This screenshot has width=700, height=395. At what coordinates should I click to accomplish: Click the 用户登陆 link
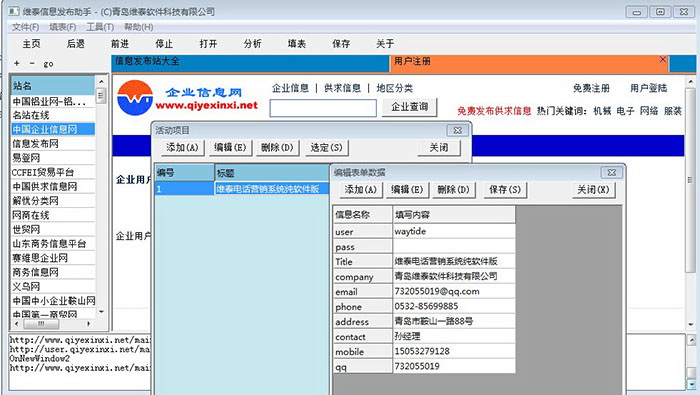click(648, 88)
